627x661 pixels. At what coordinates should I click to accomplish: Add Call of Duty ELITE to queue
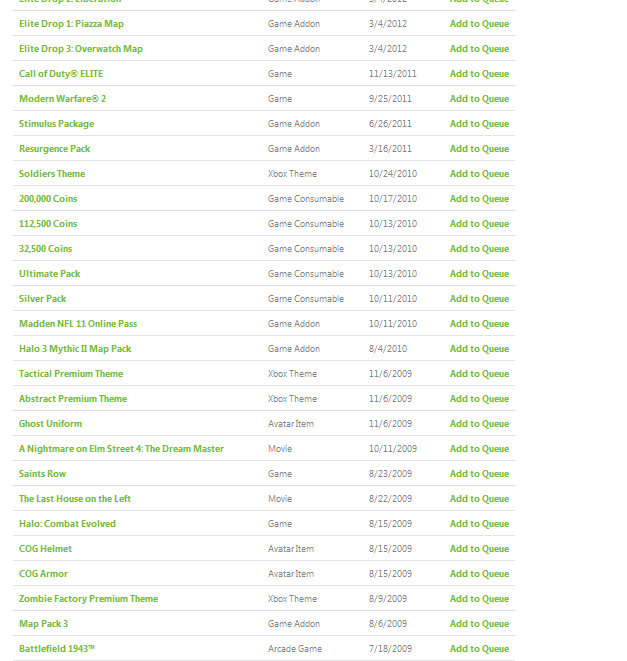coord(479,74)
